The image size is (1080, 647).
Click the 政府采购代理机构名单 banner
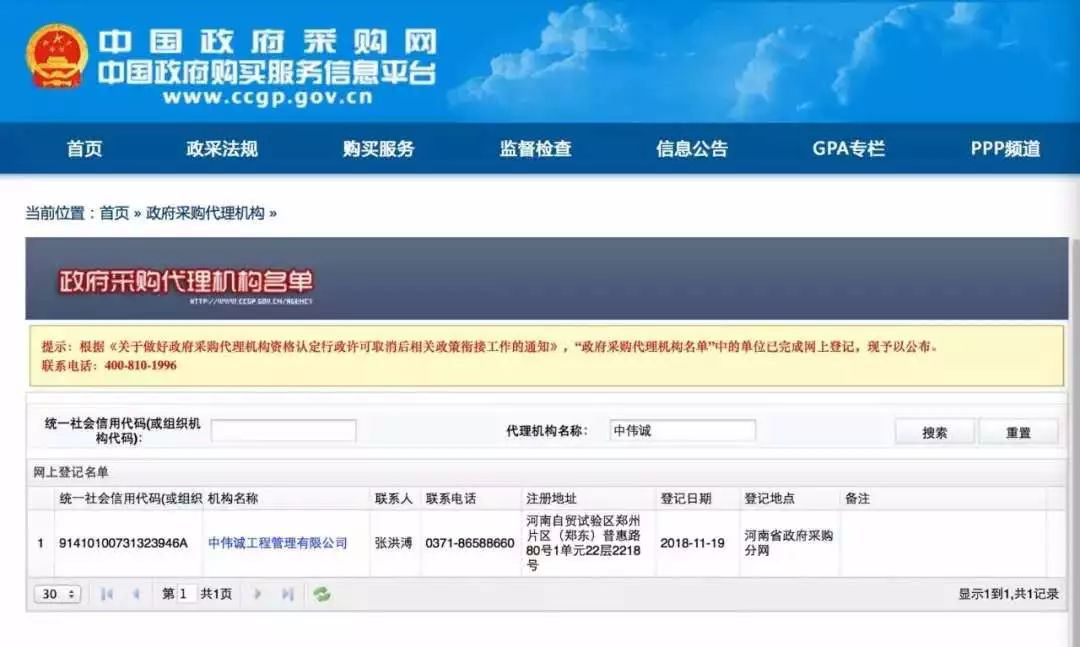546,278
